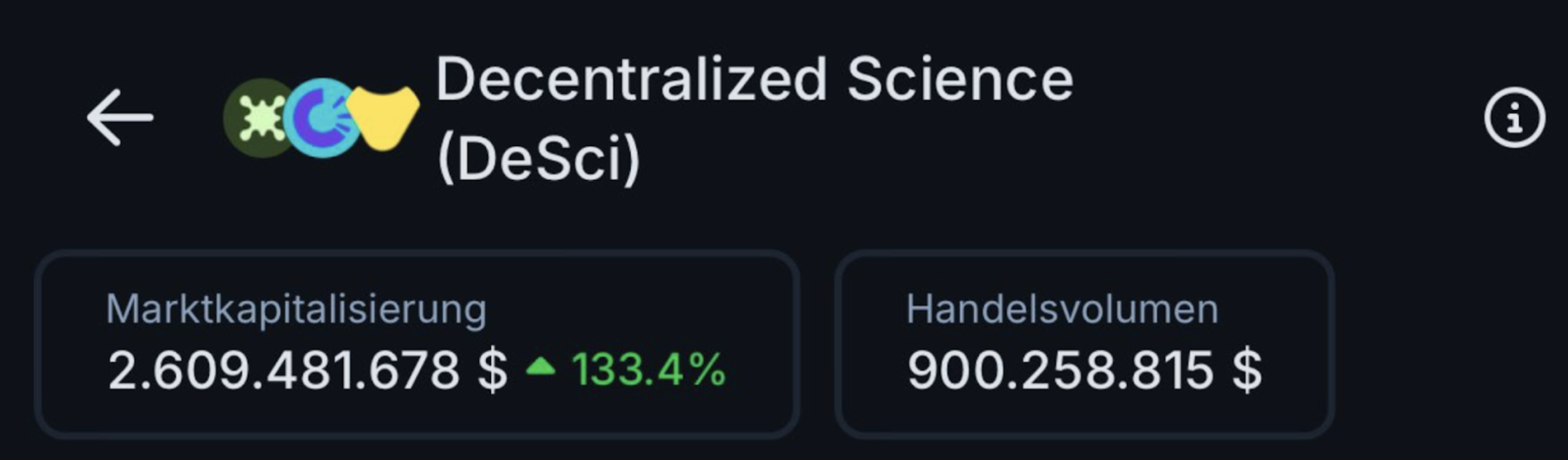The image size is (1568, 460).
Task: Click the Marktkapitalisierung label
Action: (x=296, y=309)
